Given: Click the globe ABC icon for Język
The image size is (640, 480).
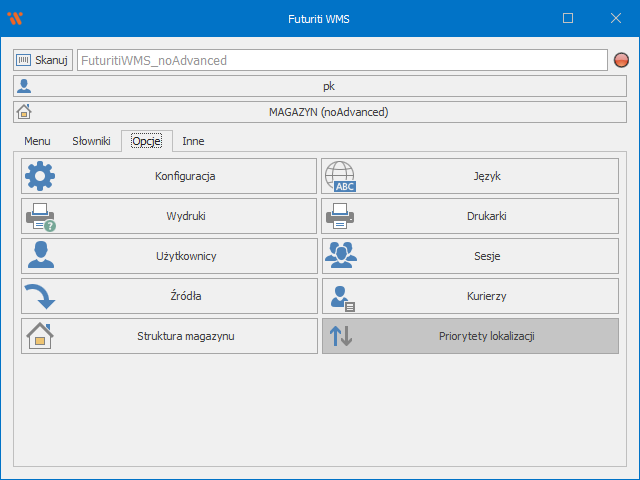Looking at the screenshot, I should point(340,176).
